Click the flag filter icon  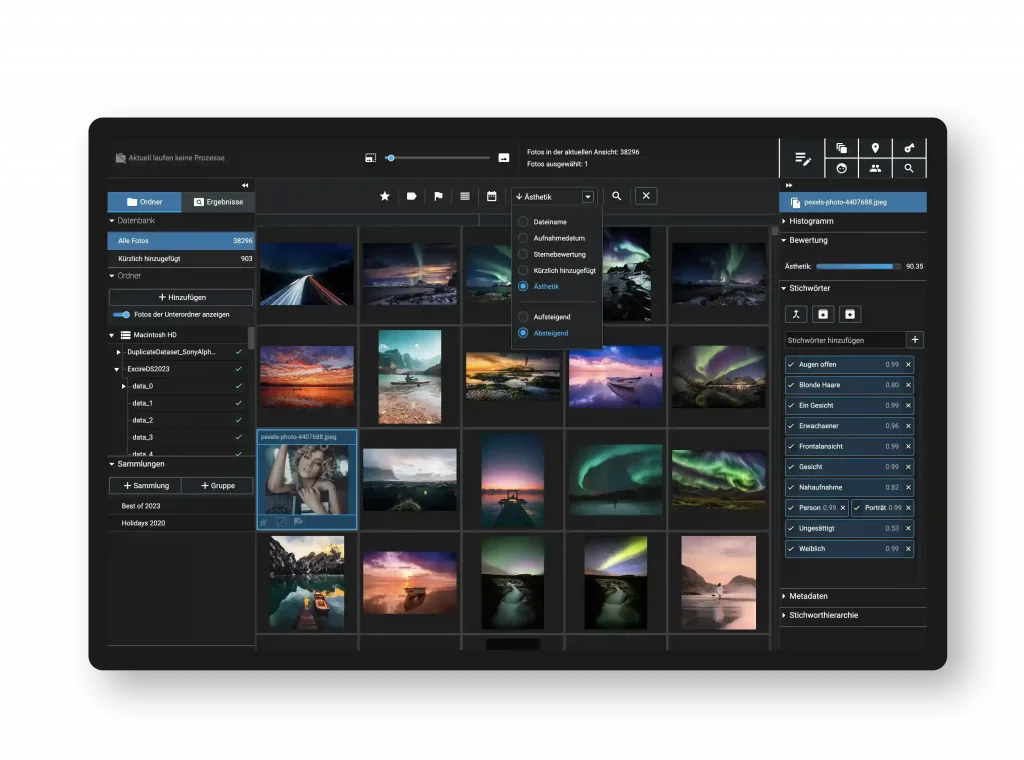click(438, 197)
